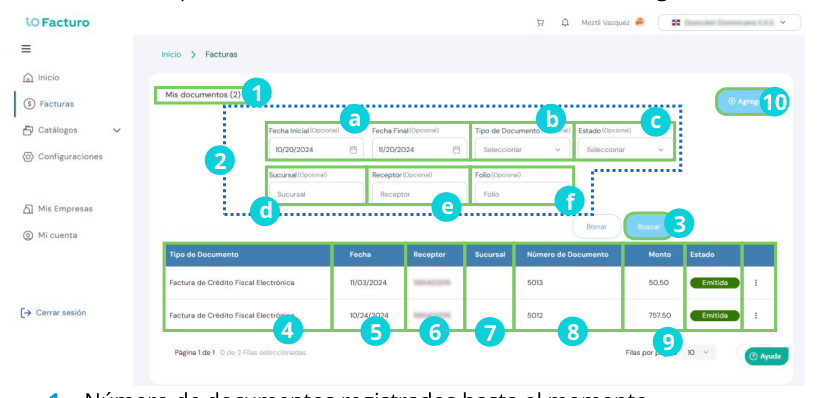Viewport: 817px width, 398px height.
Task: Click the Estado column header
Action: pyautogui.click(x=702, y=255)
